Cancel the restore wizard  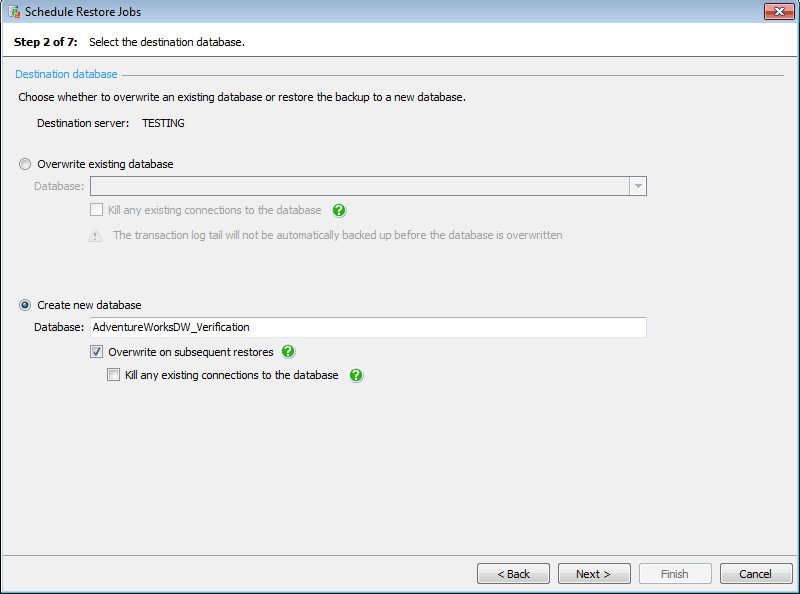(756, 573)
